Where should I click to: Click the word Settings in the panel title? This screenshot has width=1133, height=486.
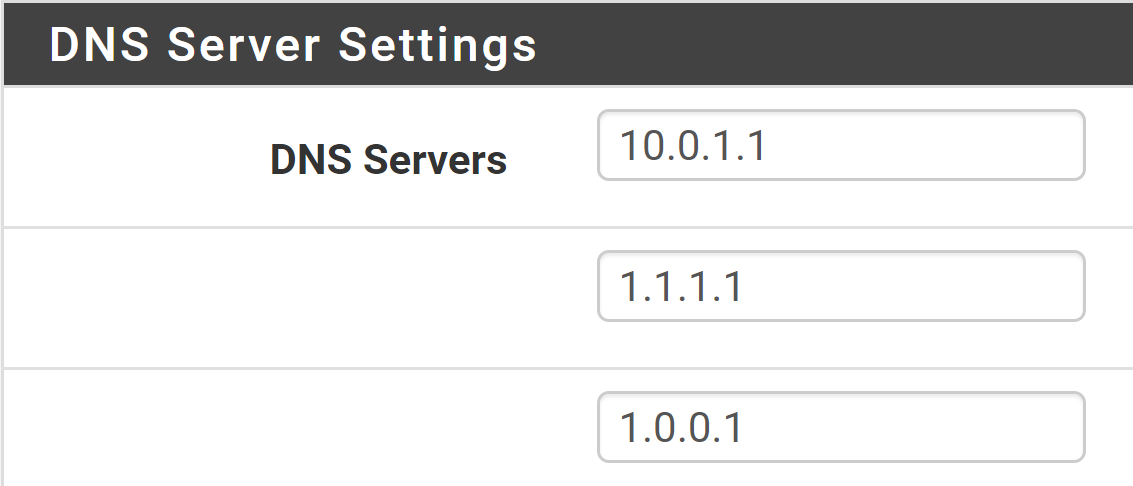point(438,47)
